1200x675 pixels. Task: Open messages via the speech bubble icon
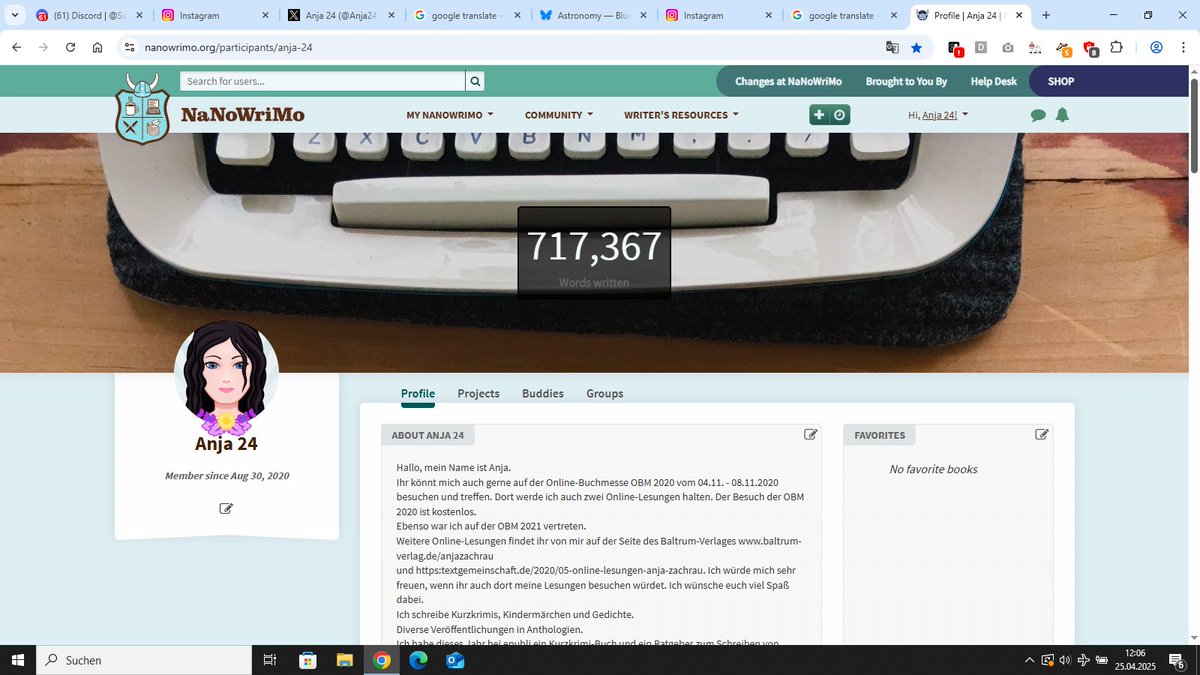click(x=1038, y=114)
